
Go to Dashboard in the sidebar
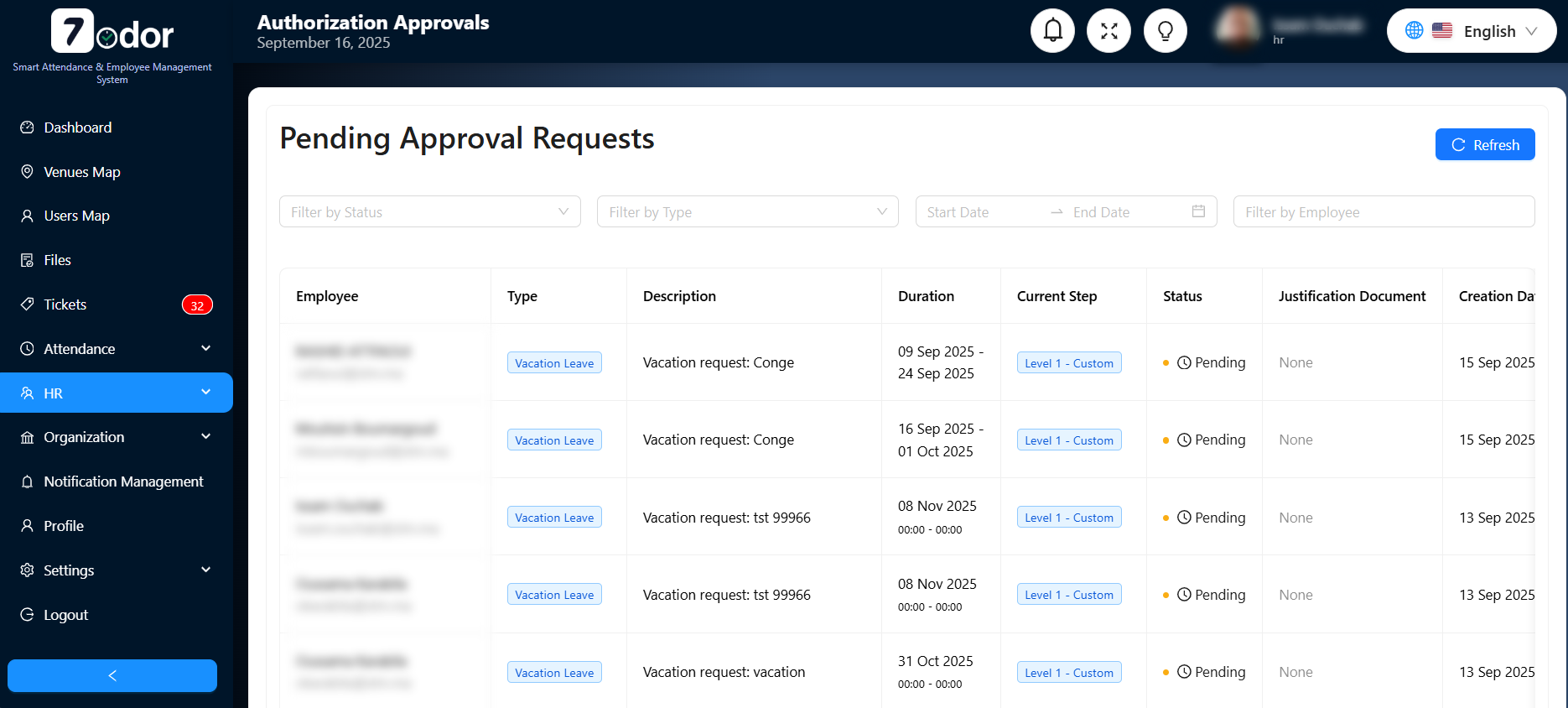tap(77, 128)
